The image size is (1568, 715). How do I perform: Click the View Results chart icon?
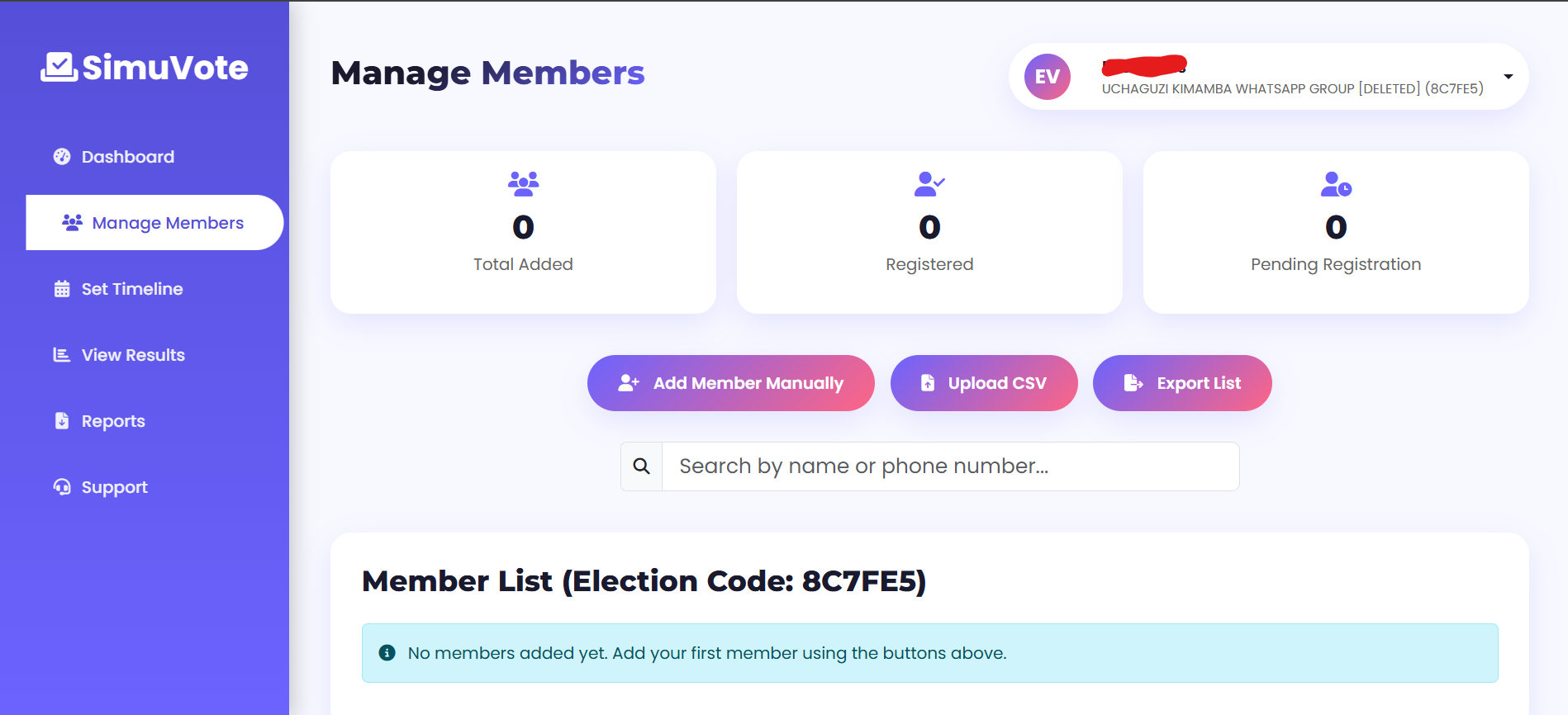pyautogui.click(x=60, y=354)
